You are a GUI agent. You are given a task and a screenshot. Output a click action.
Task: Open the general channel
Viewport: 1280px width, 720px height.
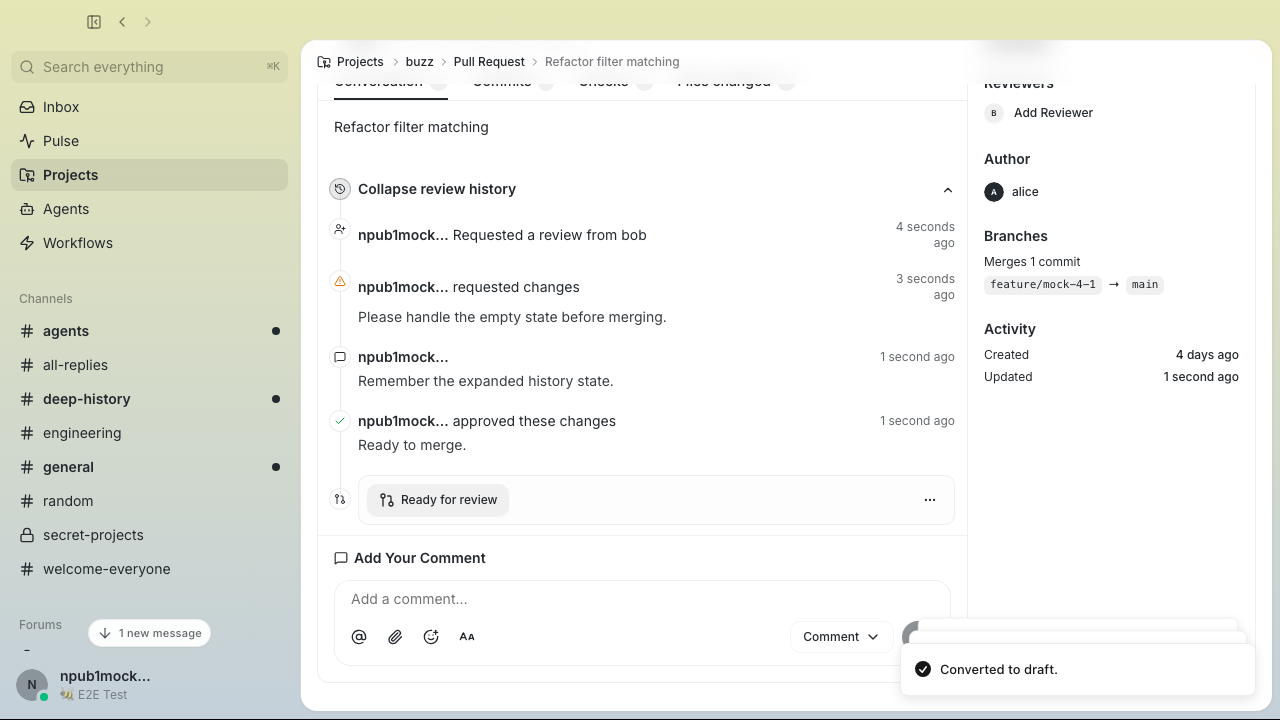[x=150, y=467]
